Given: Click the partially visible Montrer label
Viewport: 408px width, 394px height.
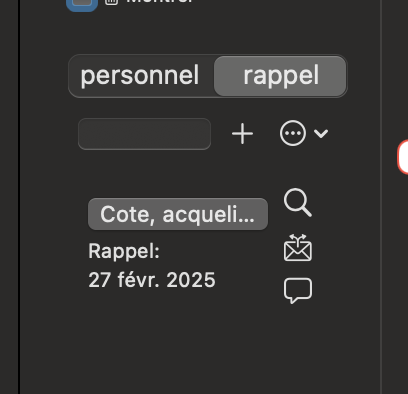Looking at the screenshot, I should coord(159,2).
